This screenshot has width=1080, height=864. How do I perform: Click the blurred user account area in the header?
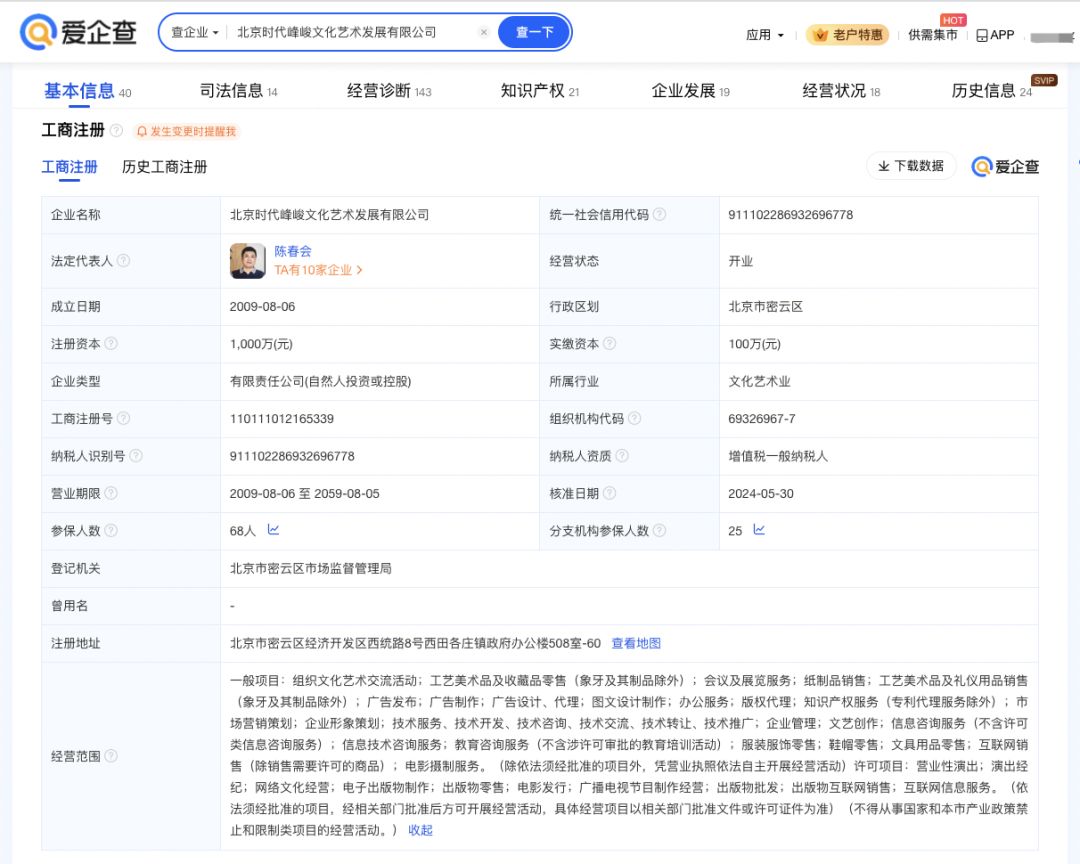(x=1052, y=37)
